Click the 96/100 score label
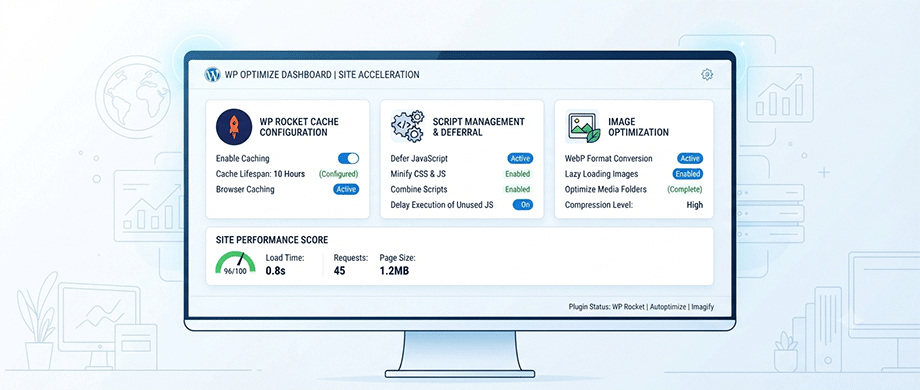This screenshot has height=390, width=920. pyautogui.click(x=236, y=272)
